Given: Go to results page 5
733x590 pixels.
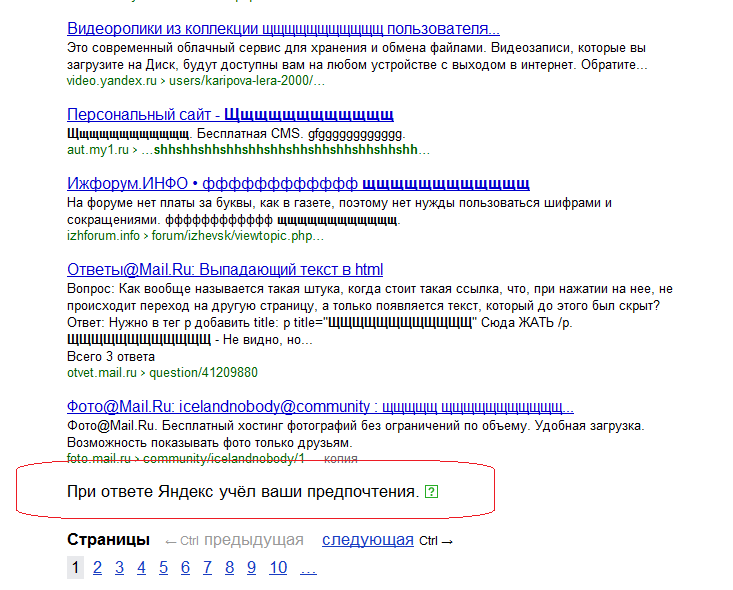Looking at the screenshot, I should [x=163, y=568].
